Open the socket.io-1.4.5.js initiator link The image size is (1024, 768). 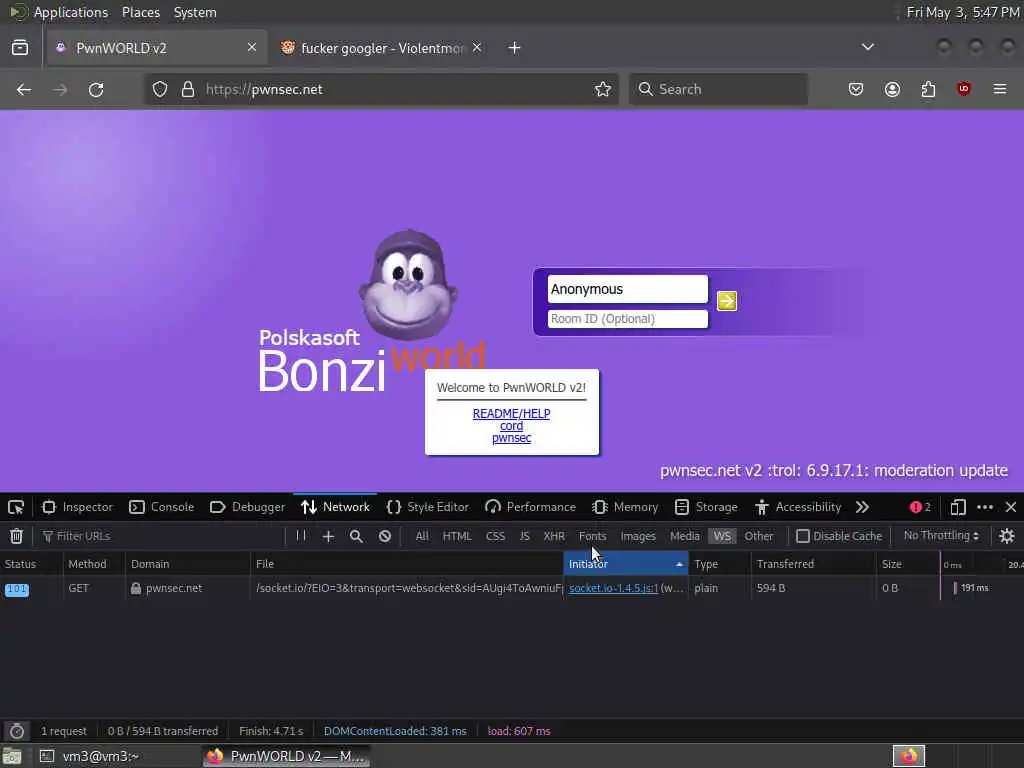(613, 588)
